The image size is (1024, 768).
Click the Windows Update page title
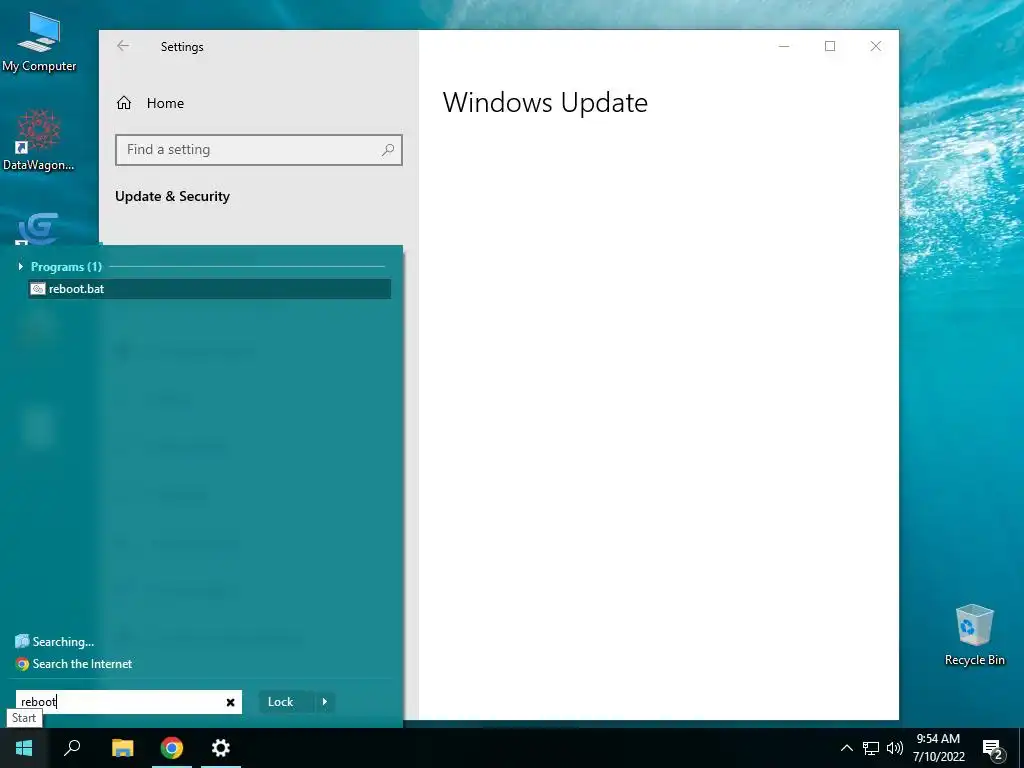(x=545, y=103)
